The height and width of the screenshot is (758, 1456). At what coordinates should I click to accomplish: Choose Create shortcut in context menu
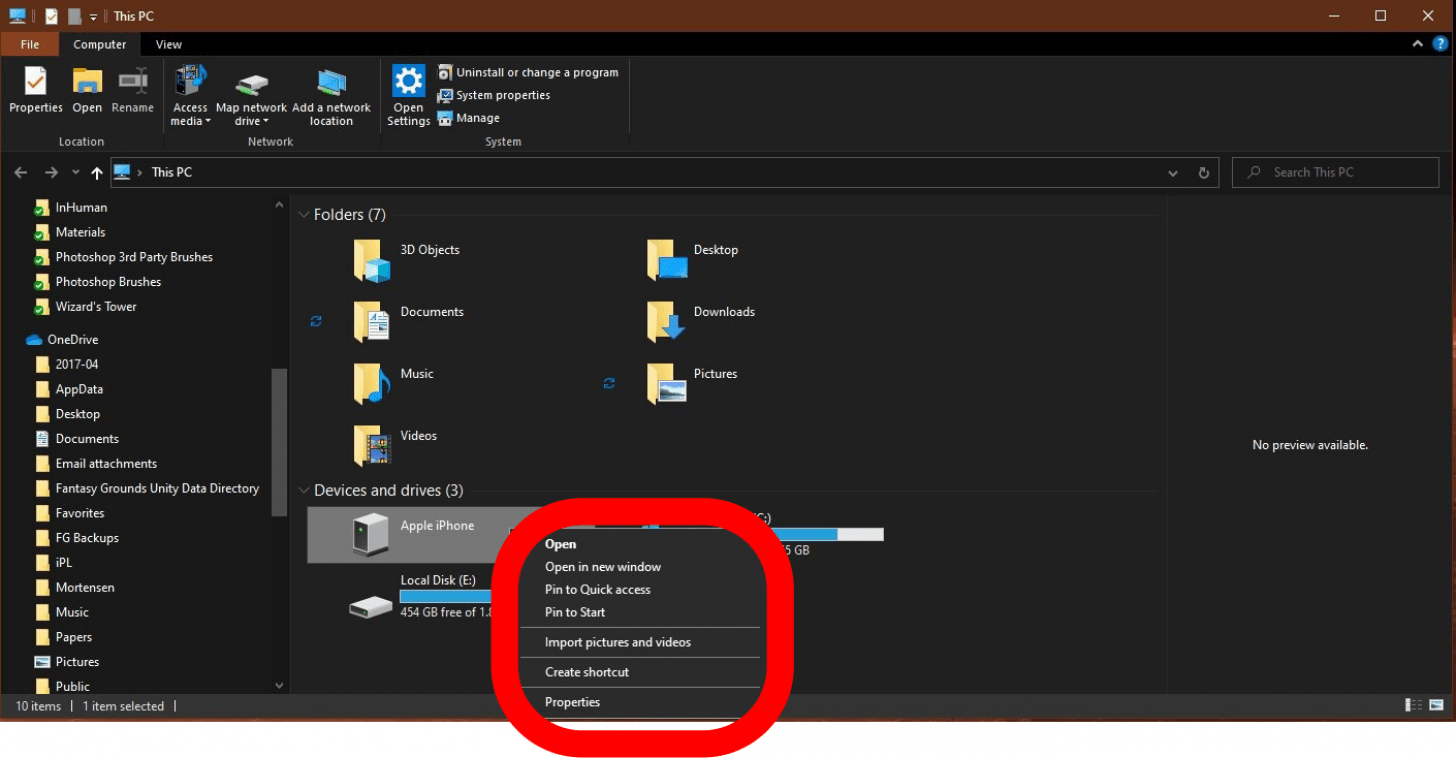[586, 672]
